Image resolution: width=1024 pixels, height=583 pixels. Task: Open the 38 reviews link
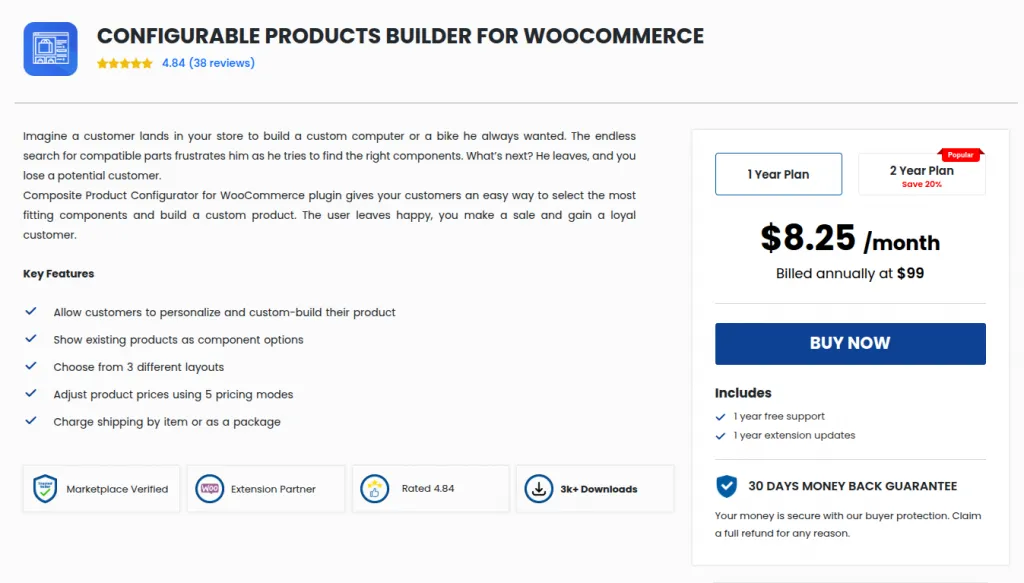point(221,63)
